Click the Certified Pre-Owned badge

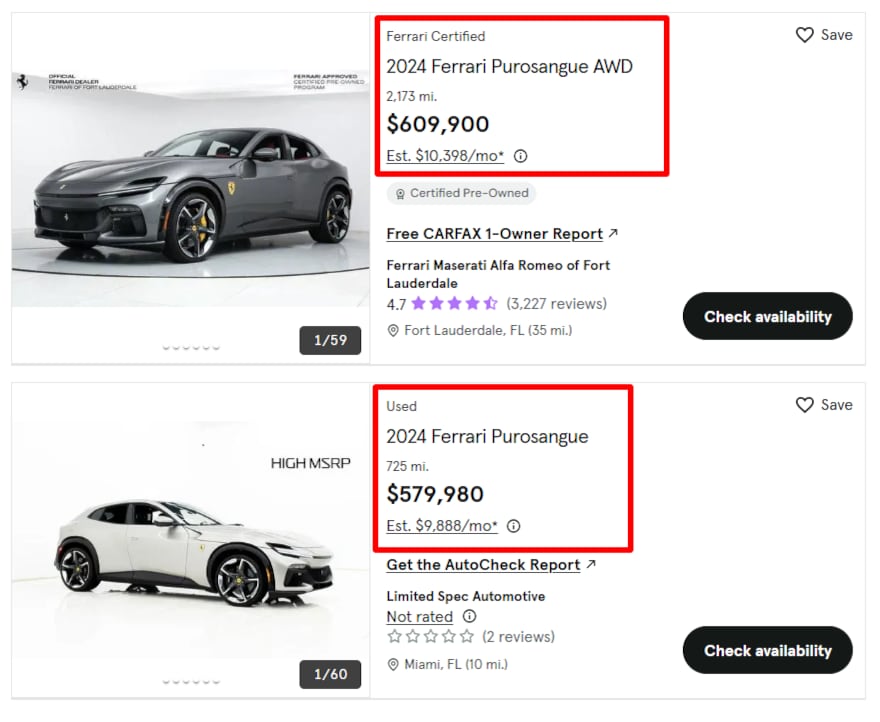click(461, 193)
